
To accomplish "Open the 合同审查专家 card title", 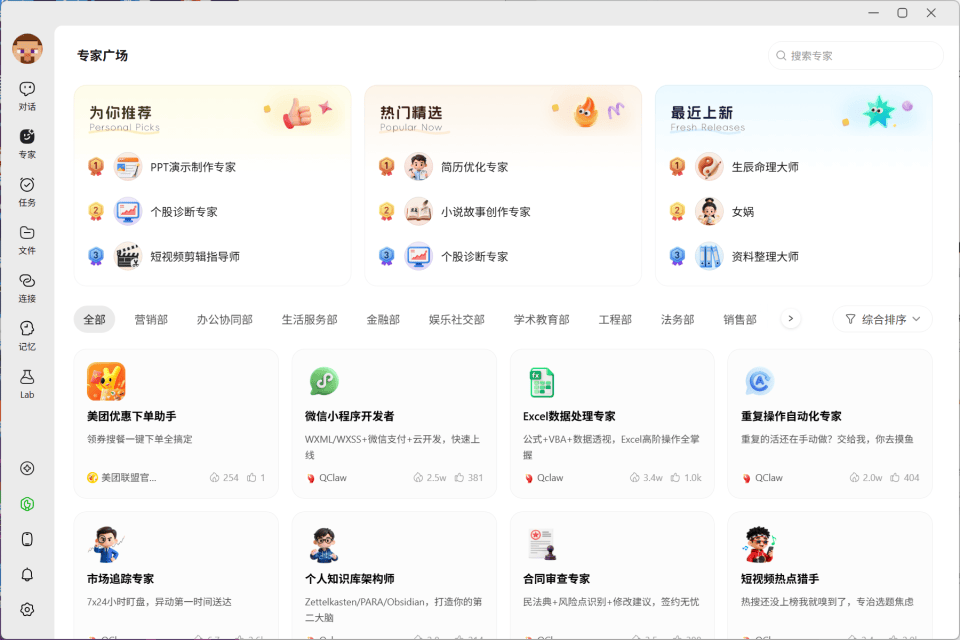I will [557, 579].
